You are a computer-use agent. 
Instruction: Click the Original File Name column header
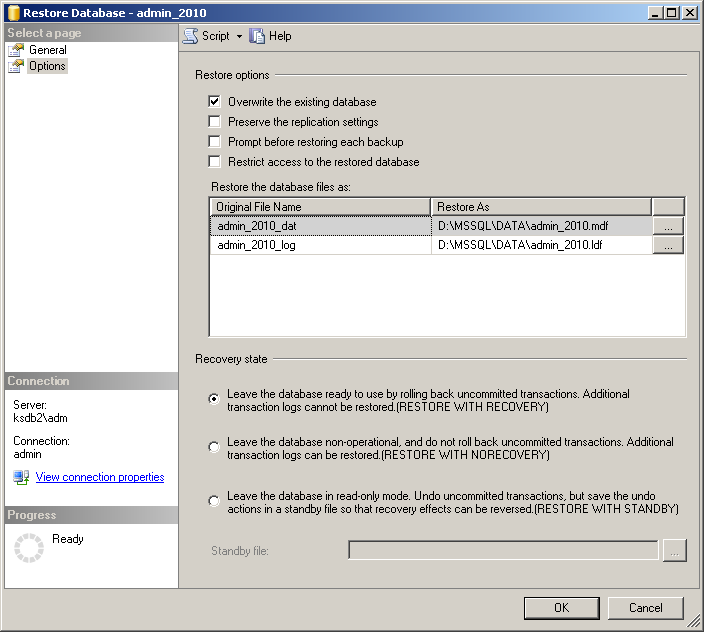[320, 207]
